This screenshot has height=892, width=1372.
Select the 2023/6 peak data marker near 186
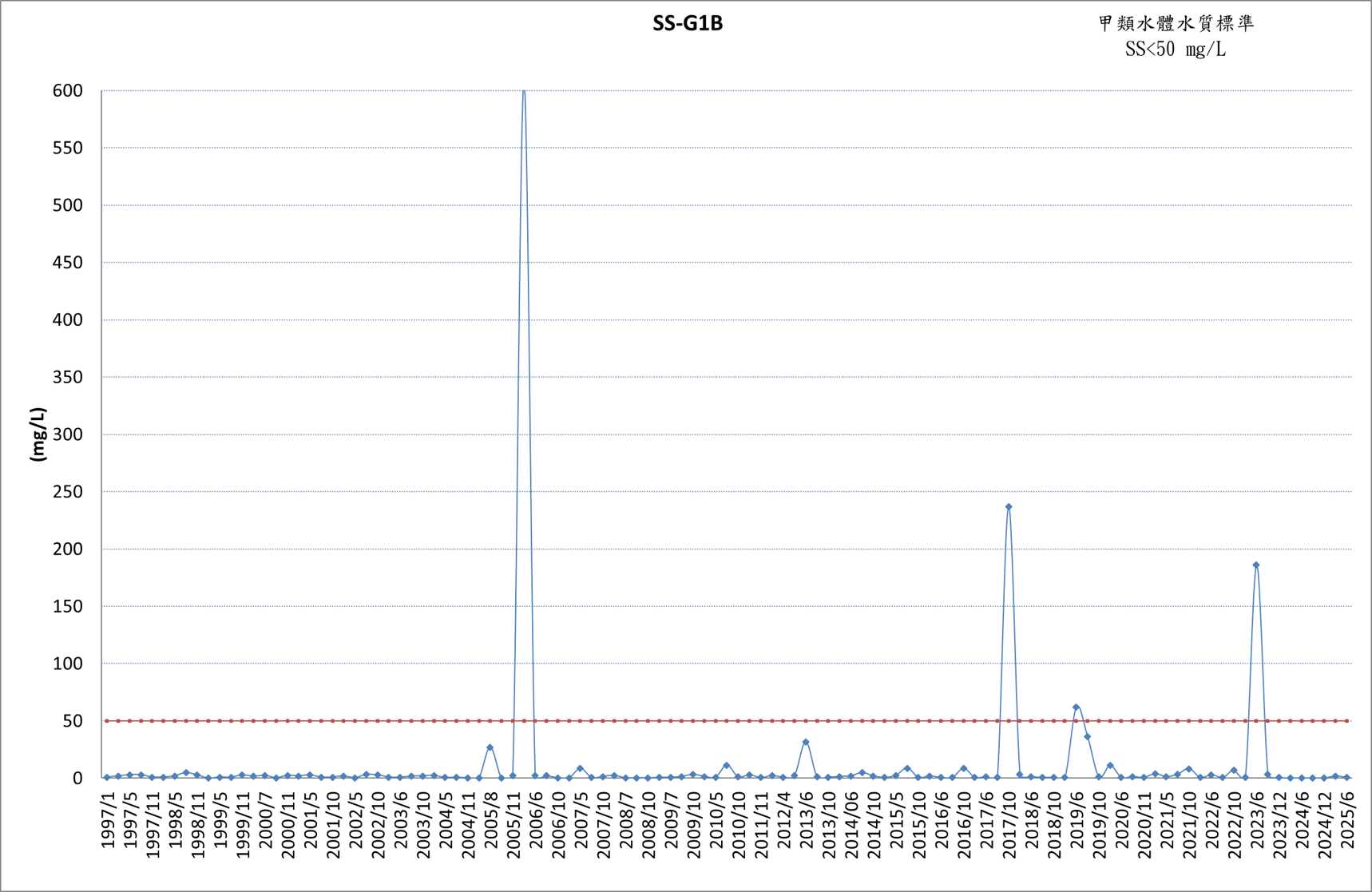1256,565
